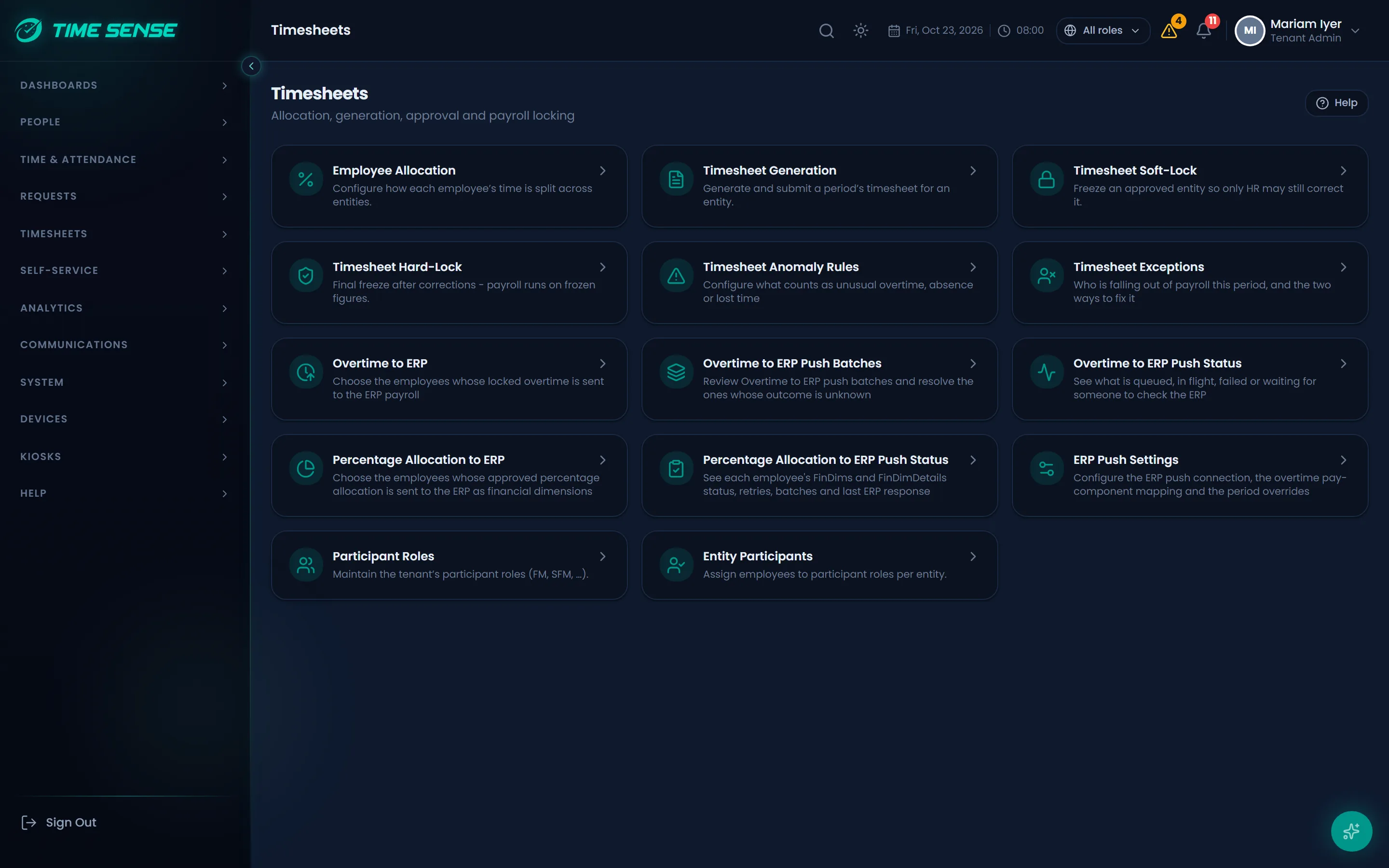Click the Entity Participants user-check icon
Viewport: 1389px width, 868px height.
pyautogui.click(x=676, y=566)
